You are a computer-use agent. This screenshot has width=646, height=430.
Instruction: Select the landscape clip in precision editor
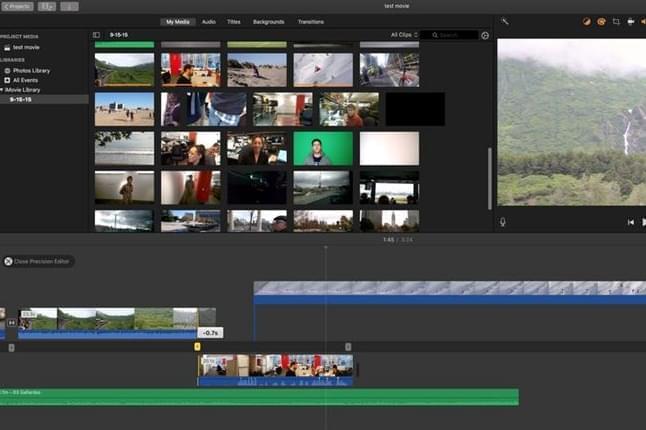(108, 323)
